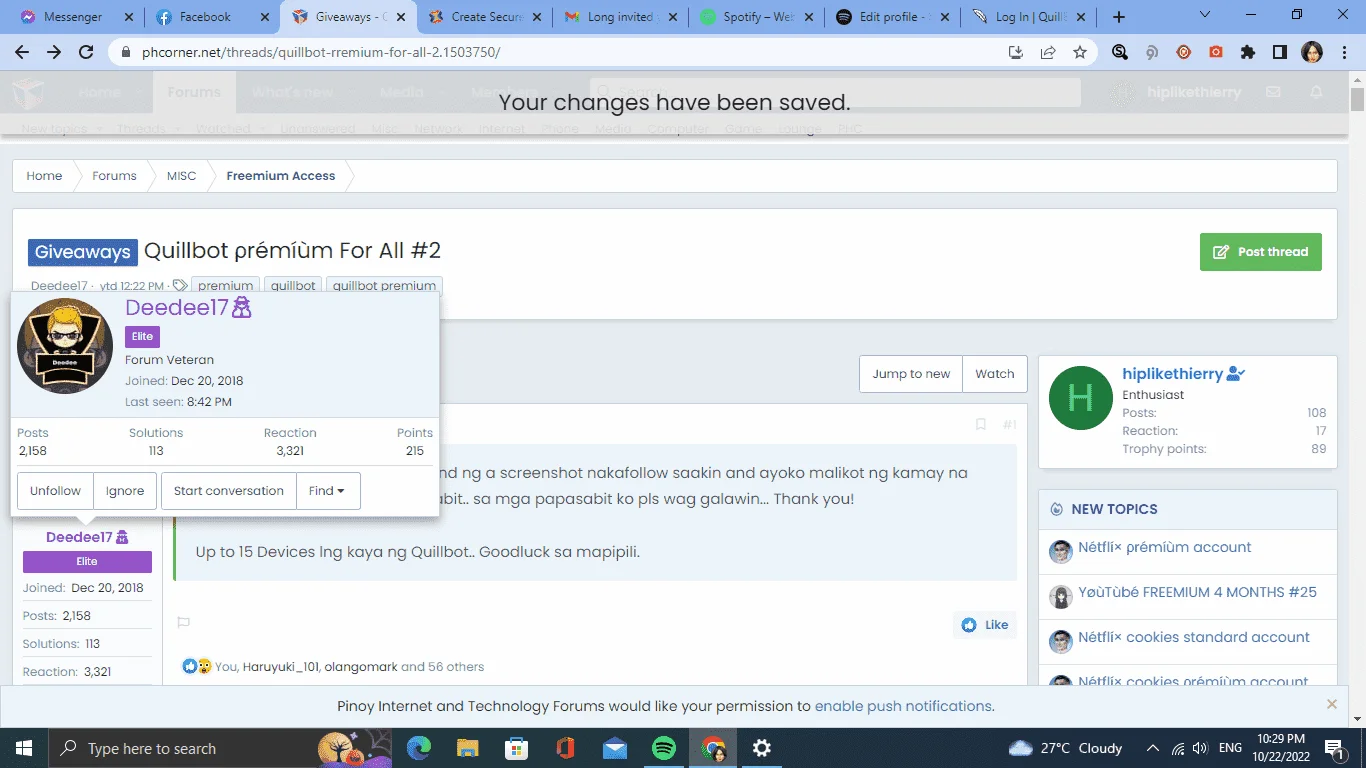Open the Home breadcrumb

click(44, 176)
